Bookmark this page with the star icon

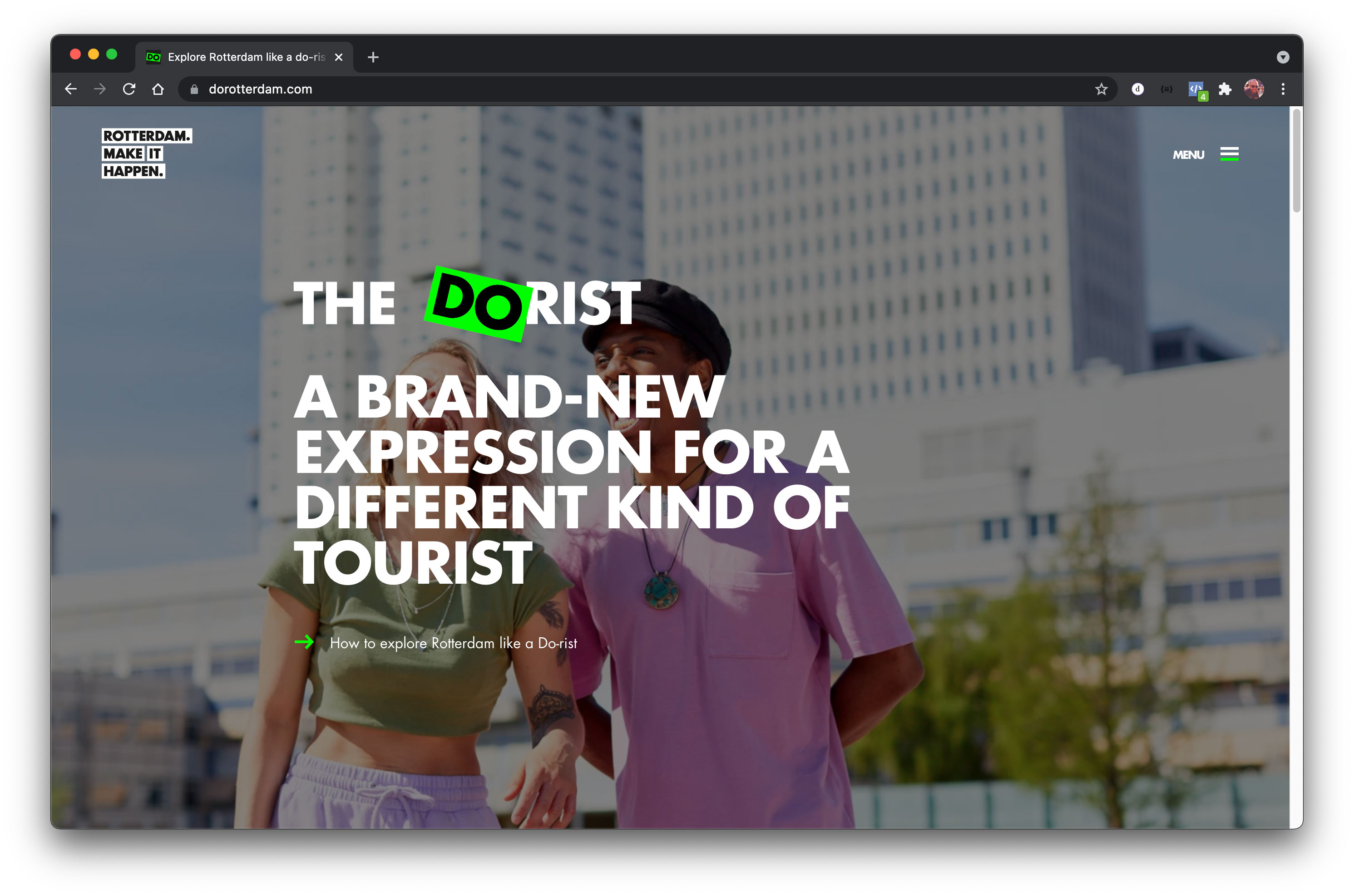click(1101, 89)
